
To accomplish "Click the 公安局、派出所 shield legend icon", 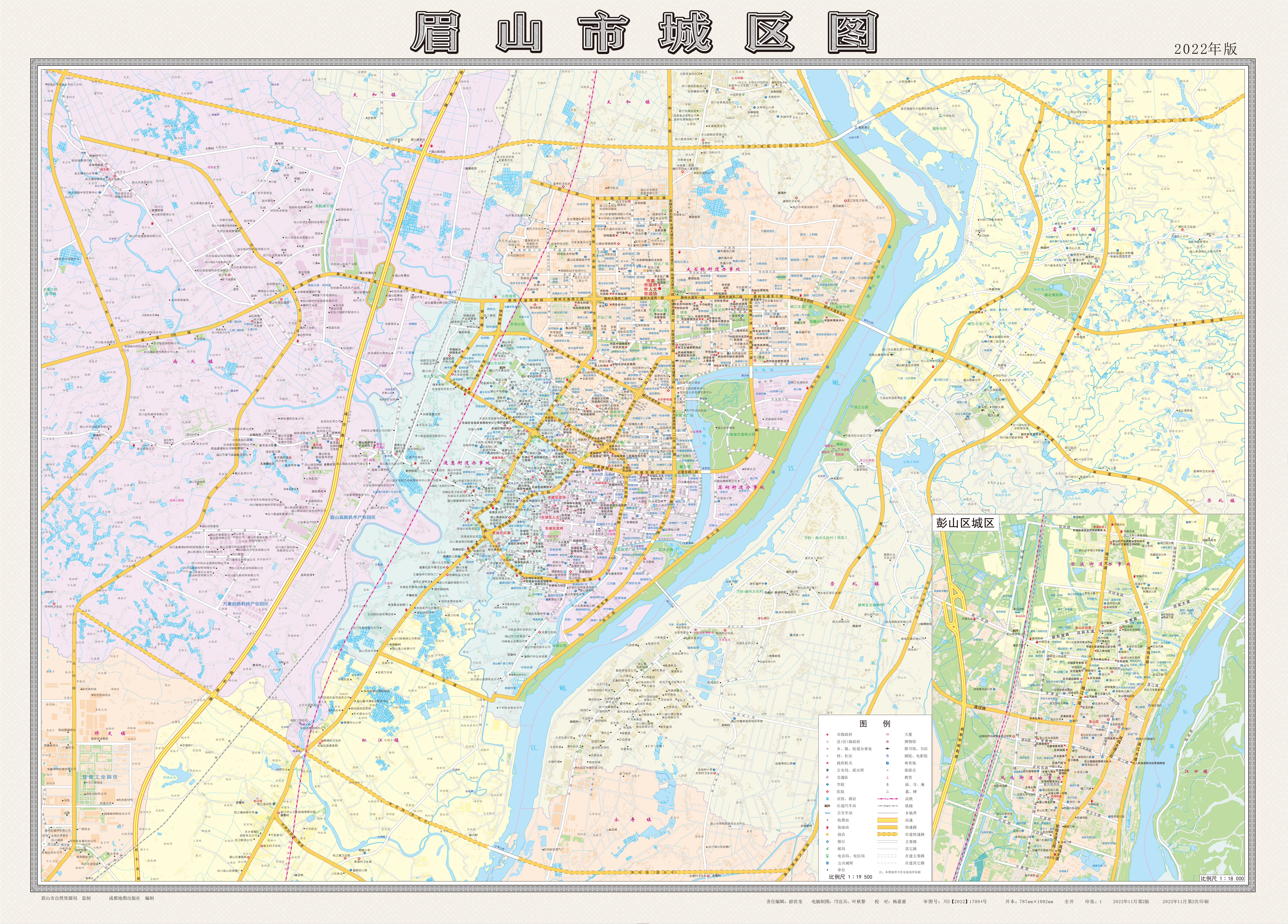I will click(x=827, y=770).
